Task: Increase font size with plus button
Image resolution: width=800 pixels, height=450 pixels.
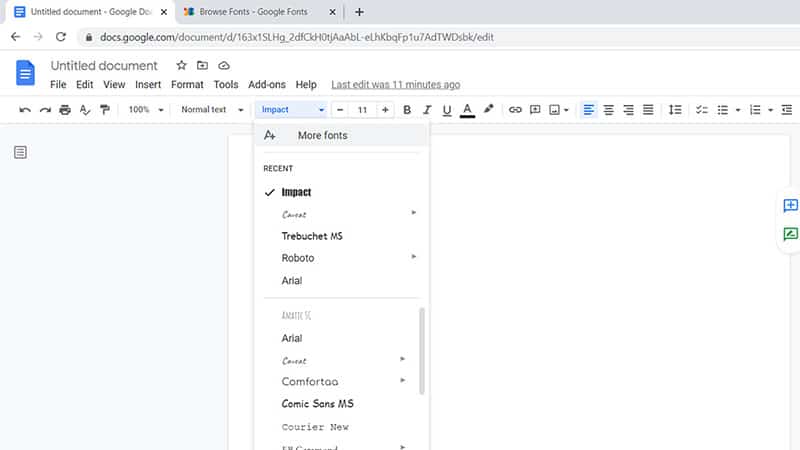Action: [x=385, y=110]
